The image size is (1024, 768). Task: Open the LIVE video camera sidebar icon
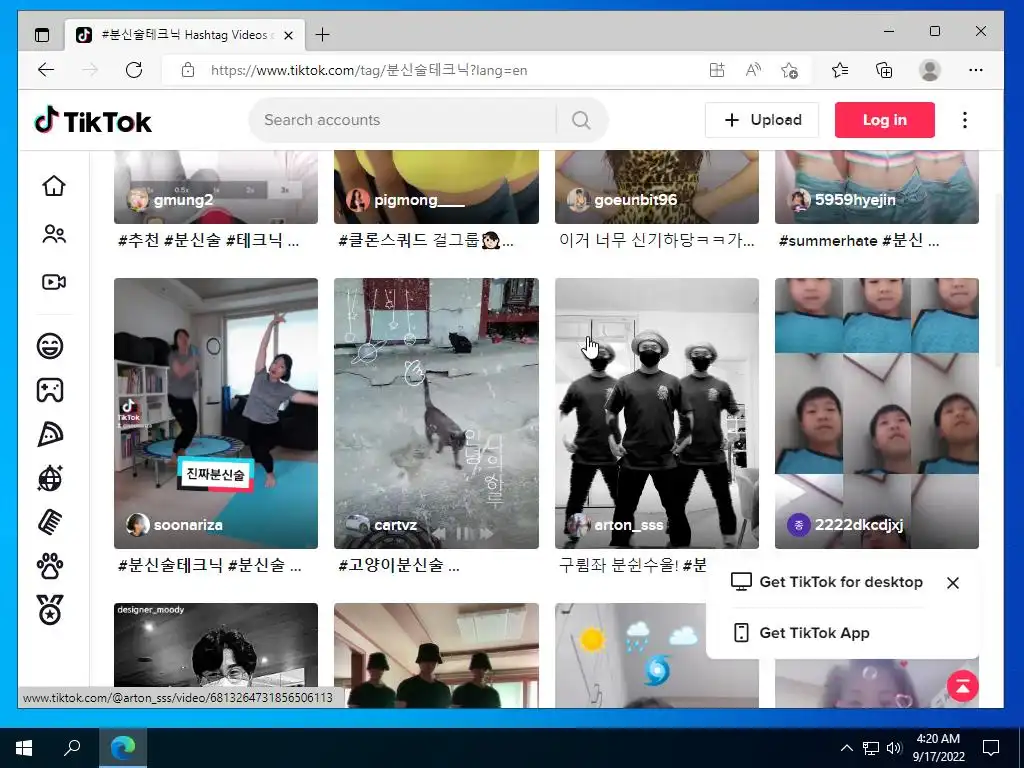54,282
